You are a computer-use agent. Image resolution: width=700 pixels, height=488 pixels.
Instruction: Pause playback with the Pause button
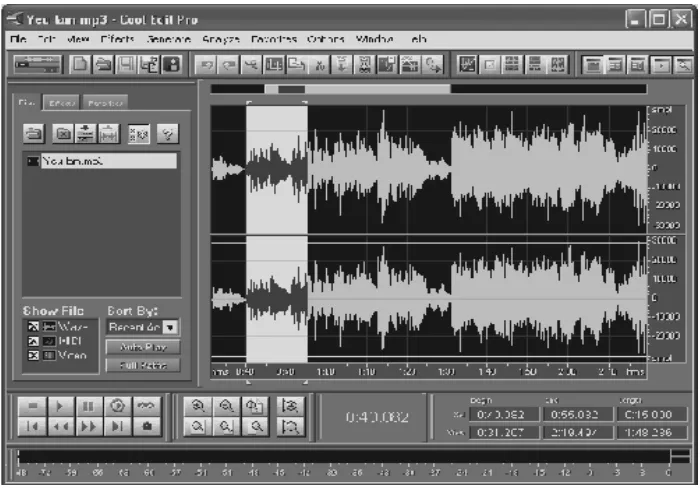(88, 406)
